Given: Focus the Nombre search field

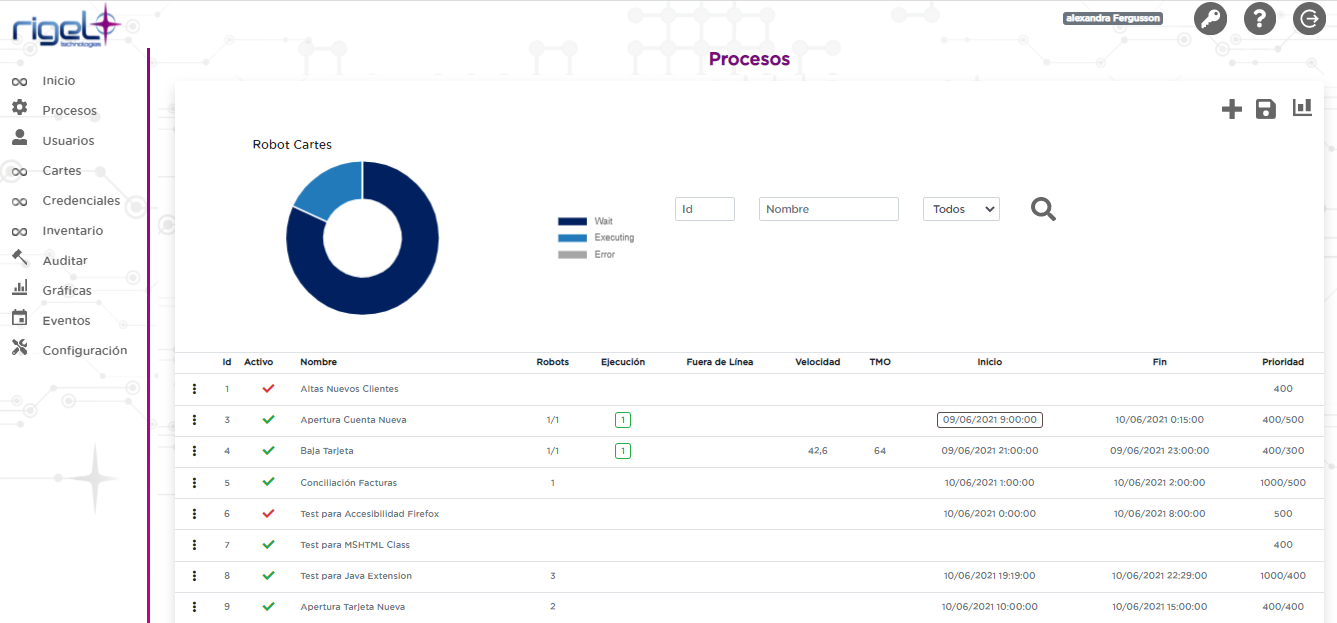Looking at the screenshot, I should tap(828, 209).
